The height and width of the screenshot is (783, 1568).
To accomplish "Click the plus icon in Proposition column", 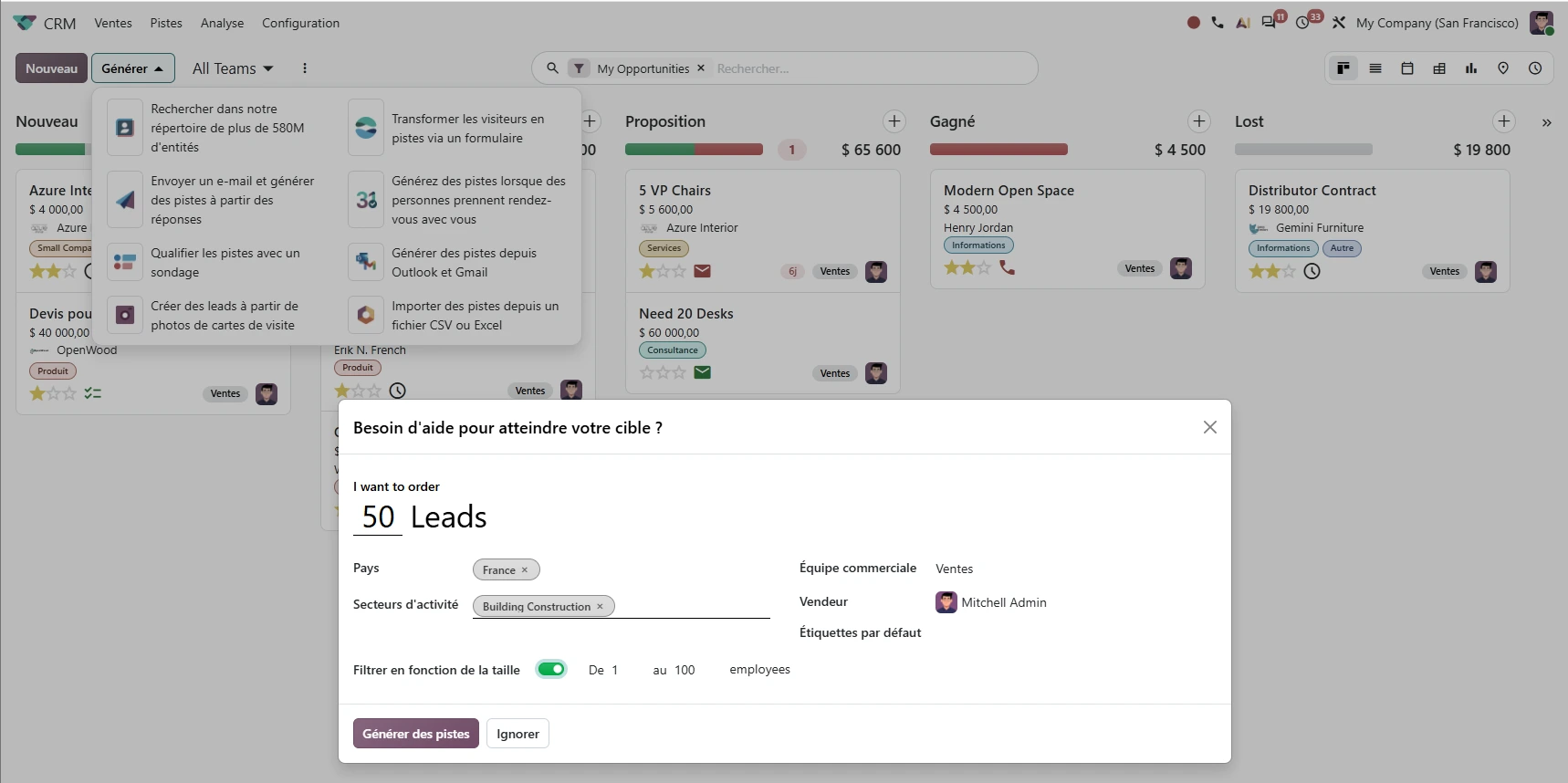I will 894,121.
